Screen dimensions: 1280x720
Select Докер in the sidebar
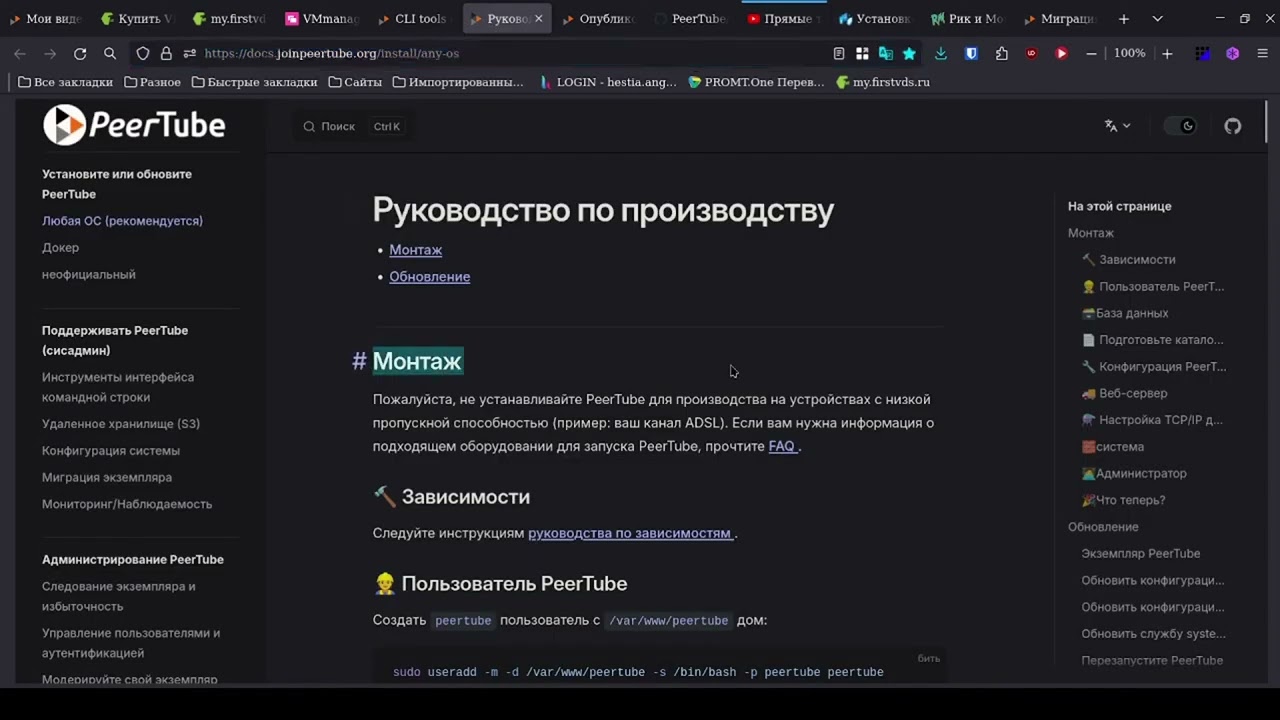point(60,248)
